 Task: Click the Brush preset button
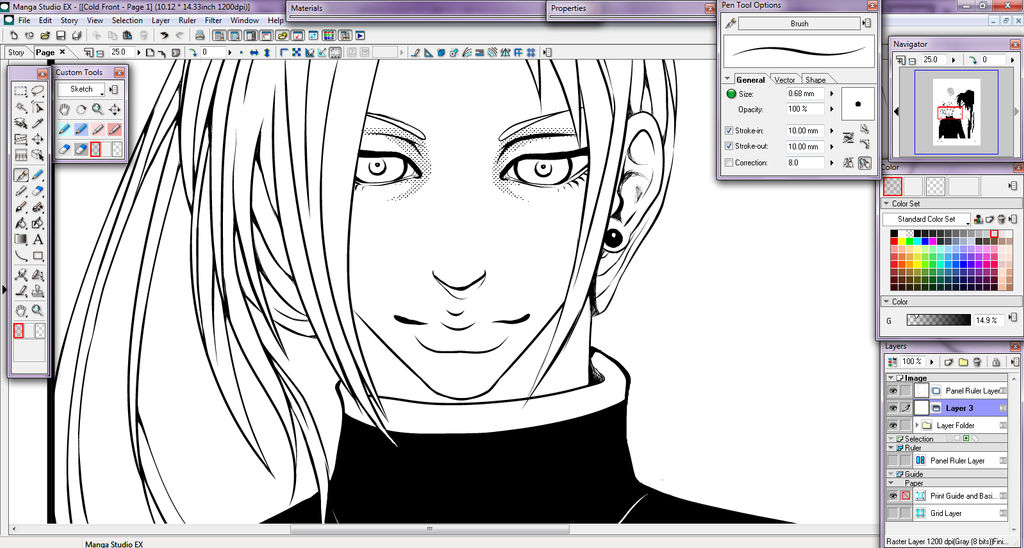[798, 23]
